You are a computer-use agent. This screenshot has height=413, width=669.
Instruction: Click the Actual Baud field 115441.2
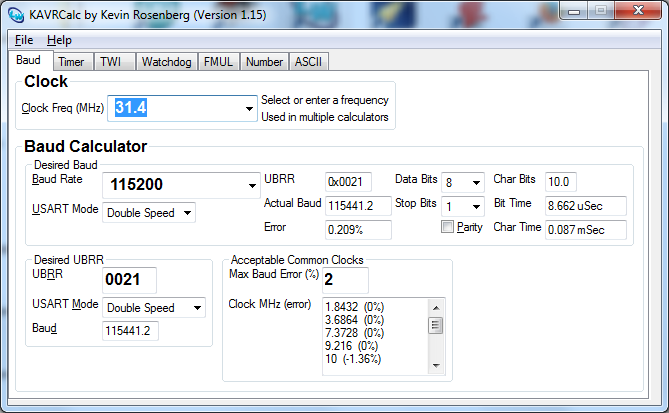(358, 206)
